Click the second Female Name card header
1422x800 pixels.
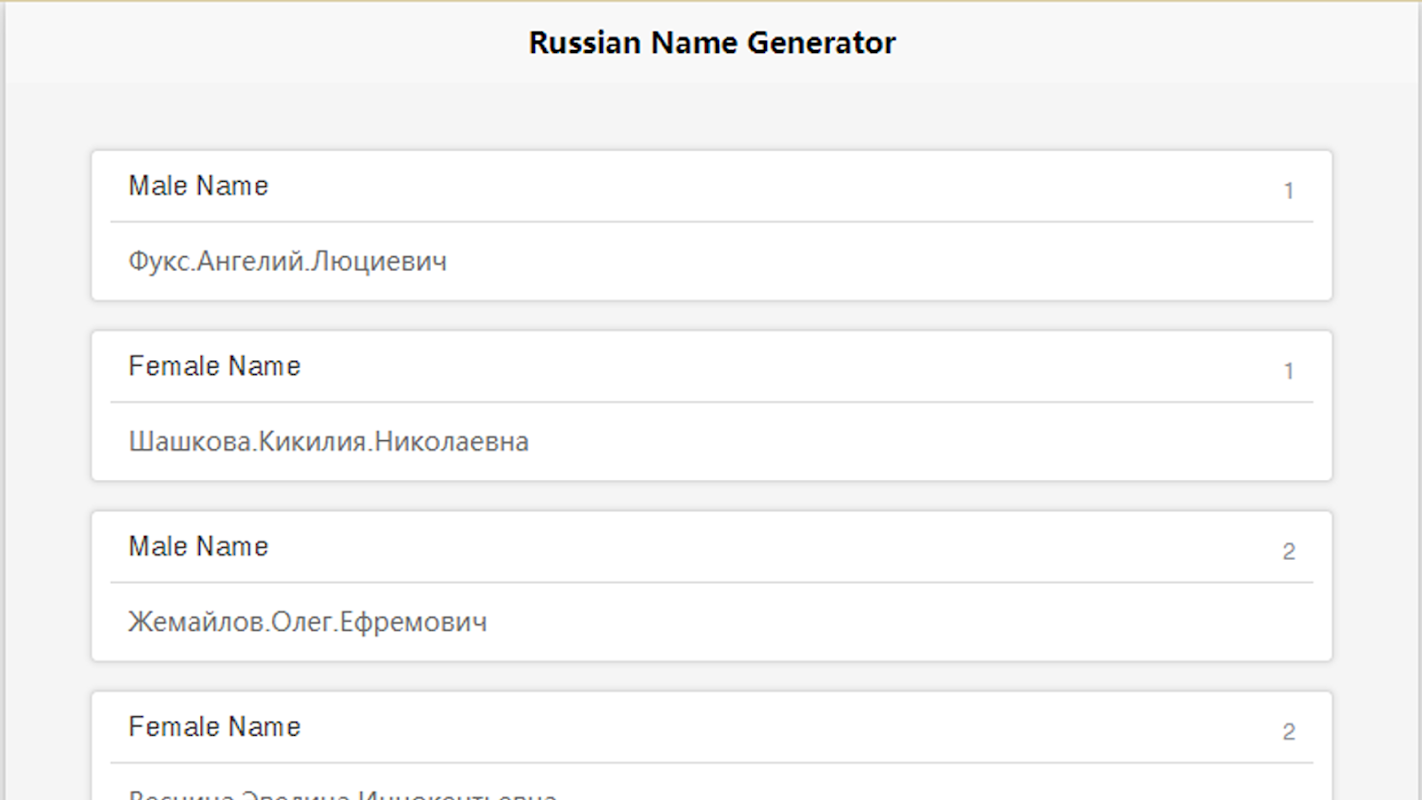(214, 727)
